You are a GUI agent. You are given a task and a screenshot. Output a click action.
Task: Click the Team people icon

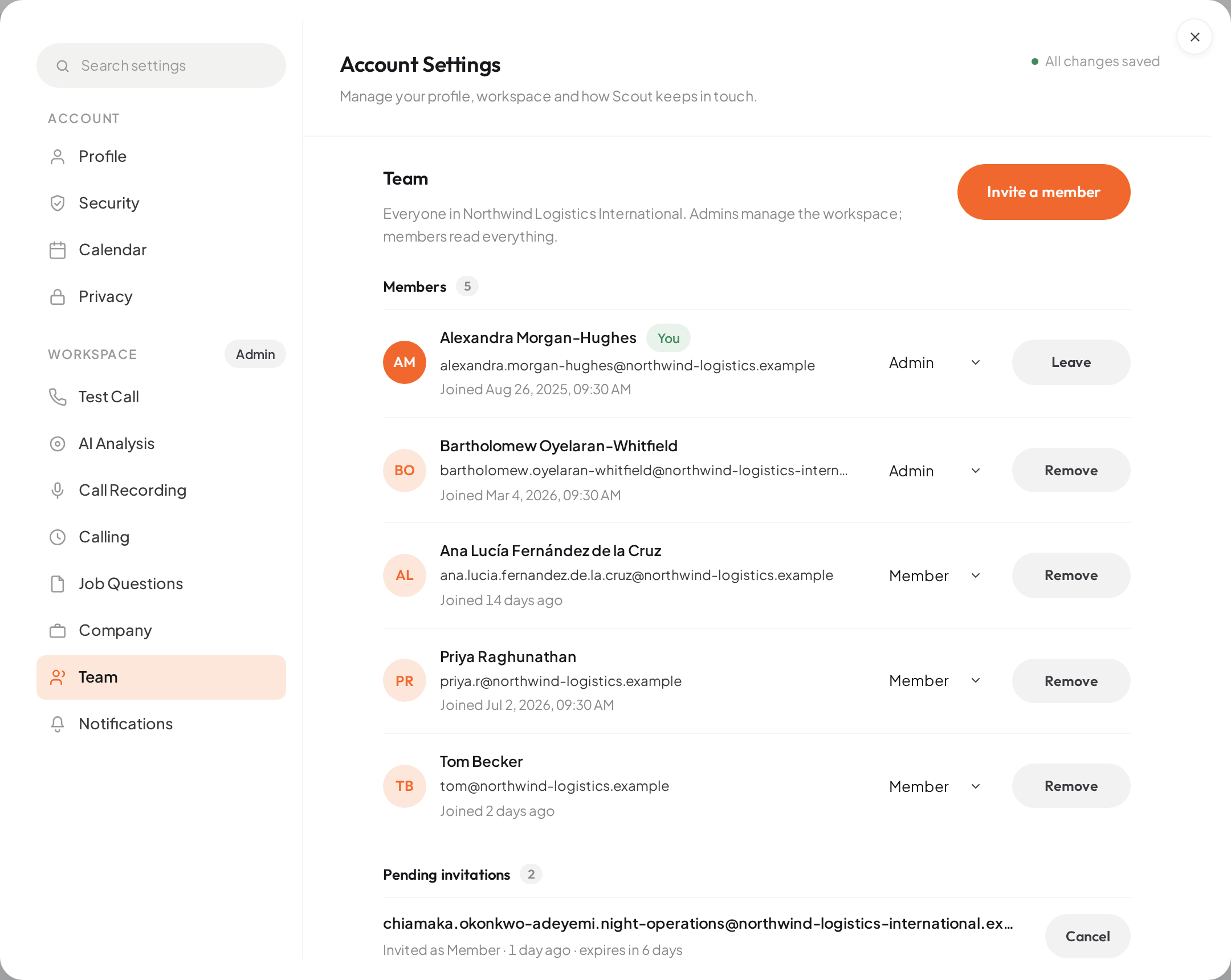tap(58, 677)
